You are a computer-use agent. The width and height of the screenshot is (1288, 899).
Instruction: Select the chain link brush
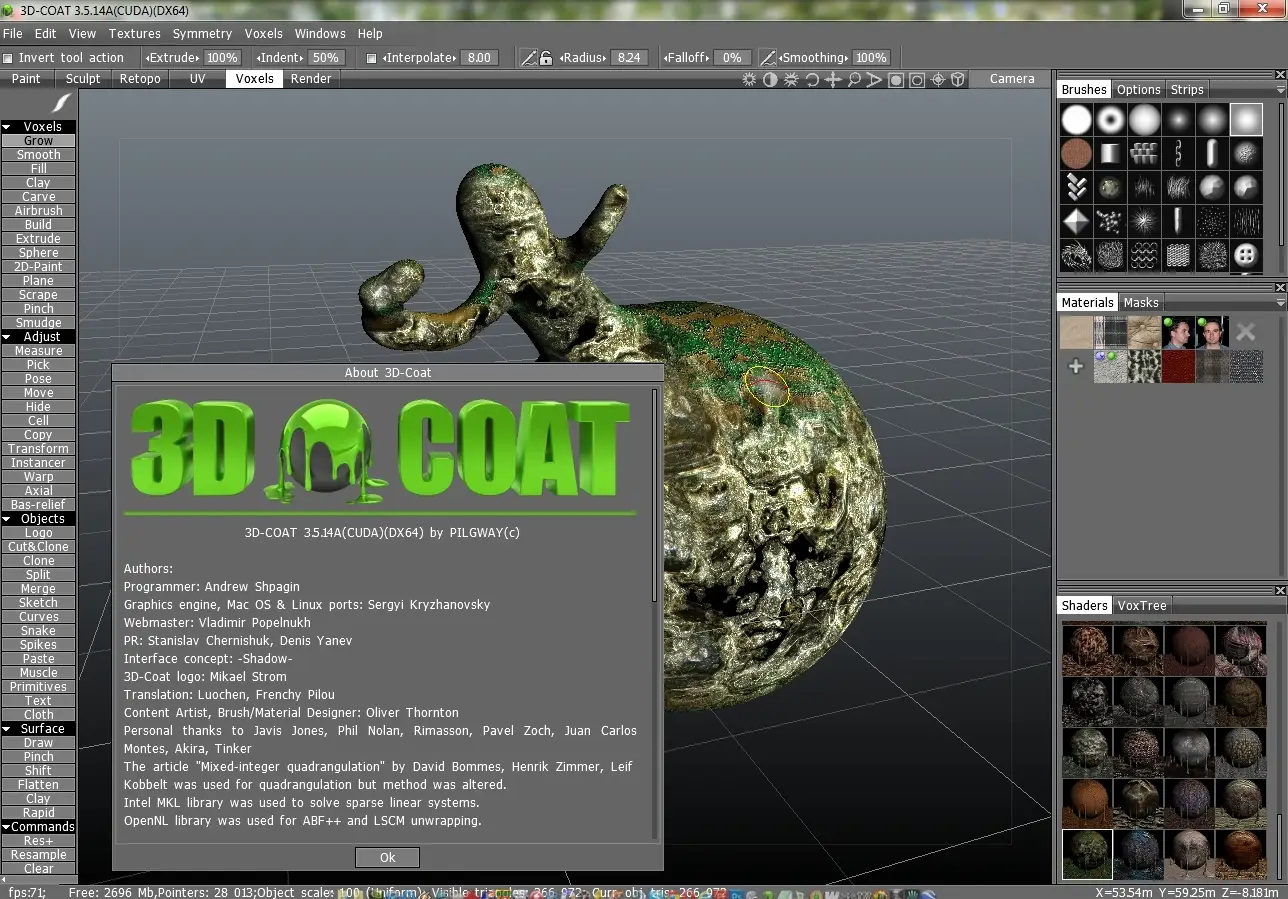coord(1178,153)
